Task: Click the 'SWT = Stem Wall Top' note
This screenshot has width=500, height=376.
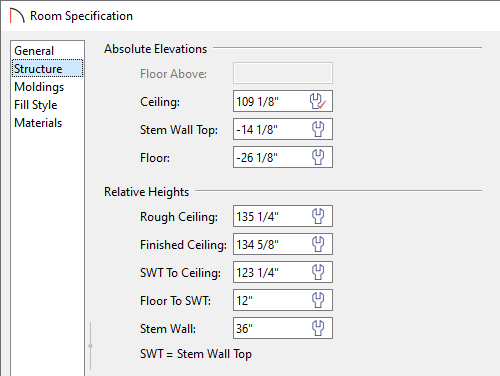Action: tap(196, 354)
